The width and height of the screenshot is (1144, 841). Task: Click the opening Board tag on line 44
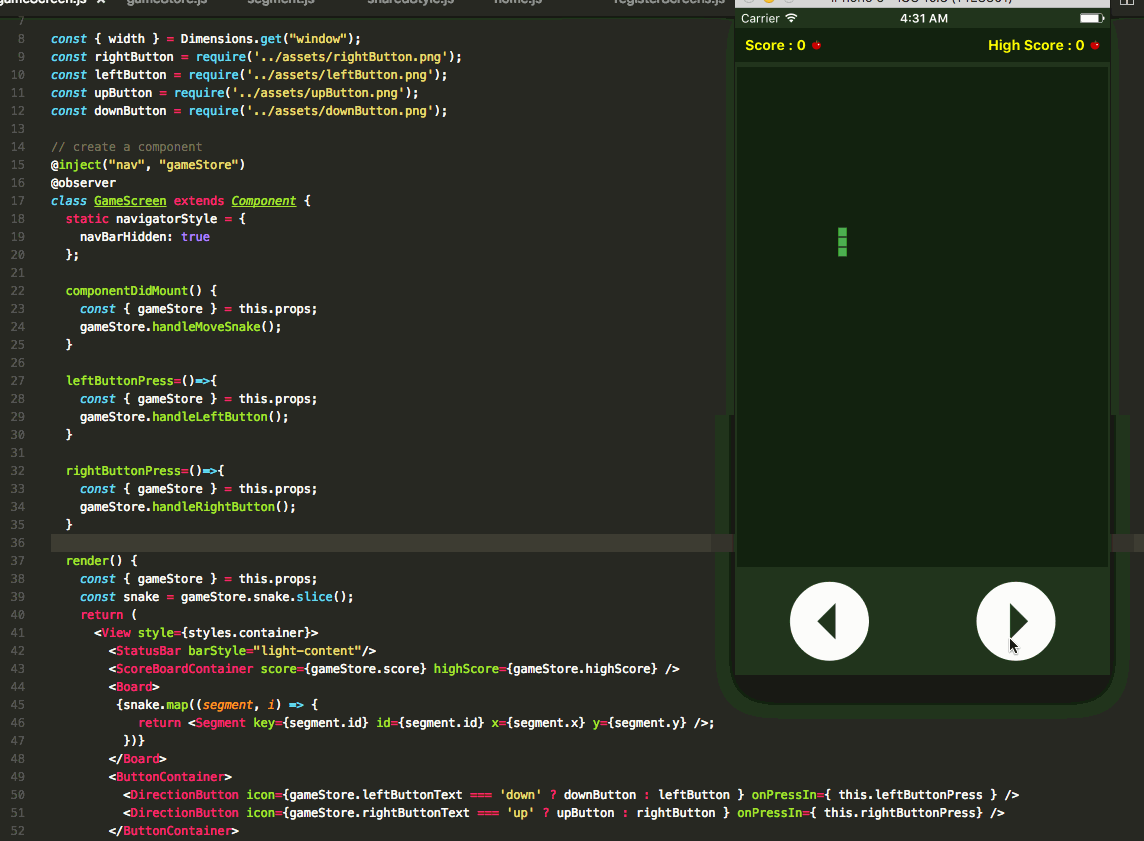coord(134,687)
